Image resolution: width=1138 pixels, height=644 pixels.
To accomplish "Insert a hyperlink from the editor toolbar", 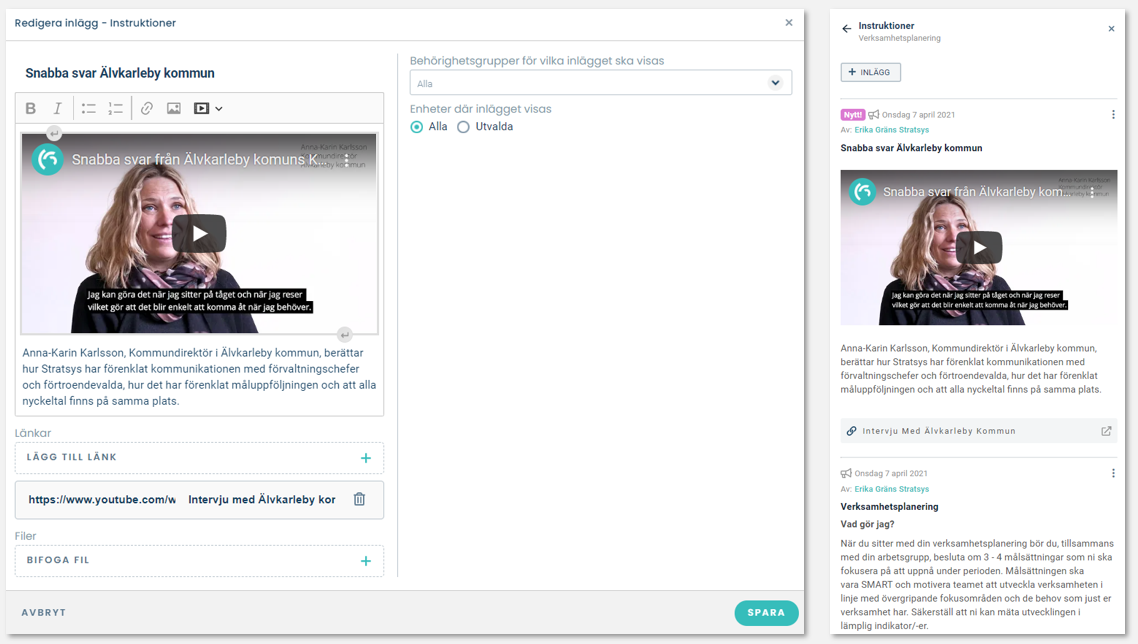I will coord(147,108).
